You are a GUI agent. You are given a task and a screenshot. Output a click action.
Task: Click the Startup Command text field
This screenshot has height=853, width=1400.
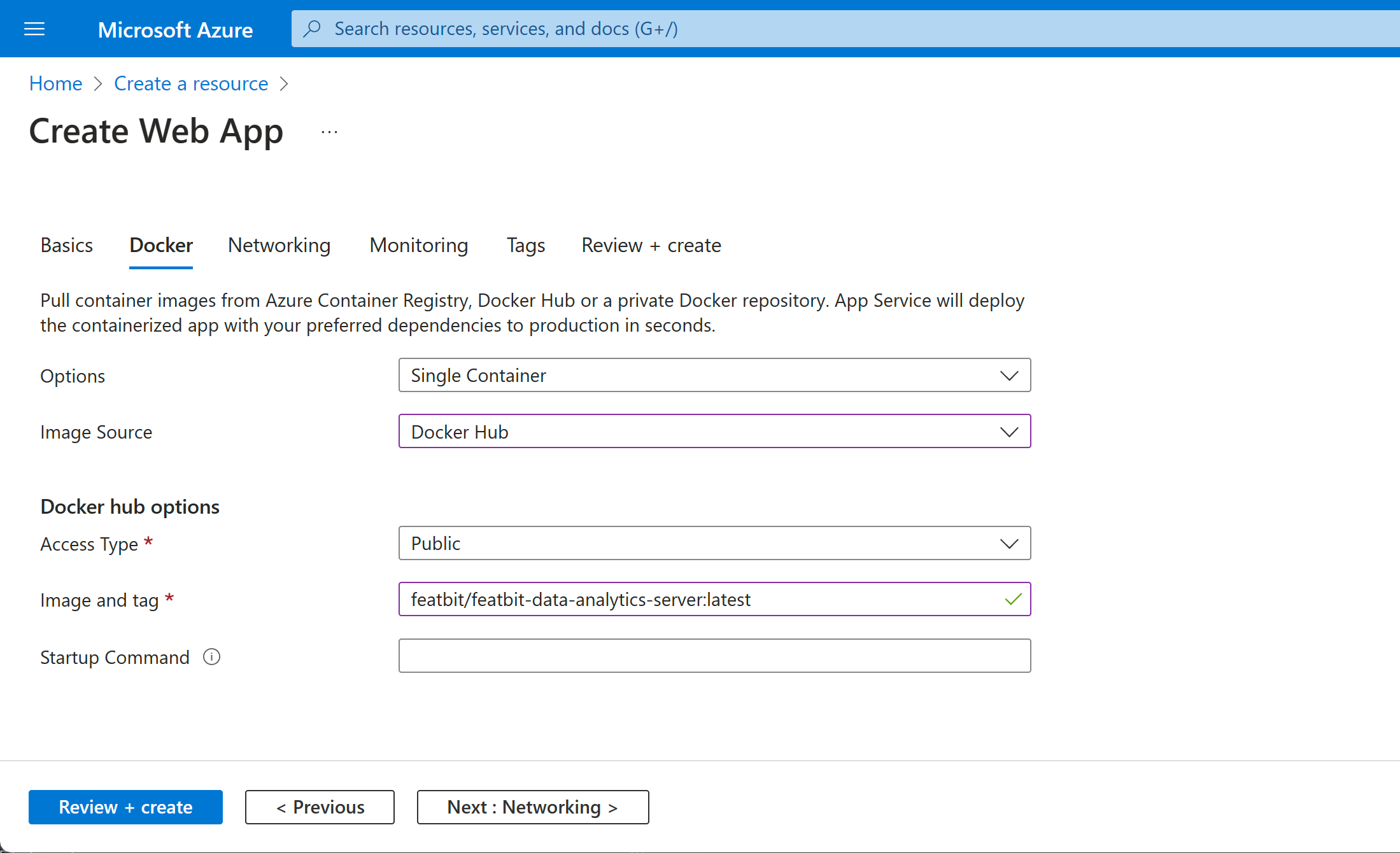click(714, 656)
